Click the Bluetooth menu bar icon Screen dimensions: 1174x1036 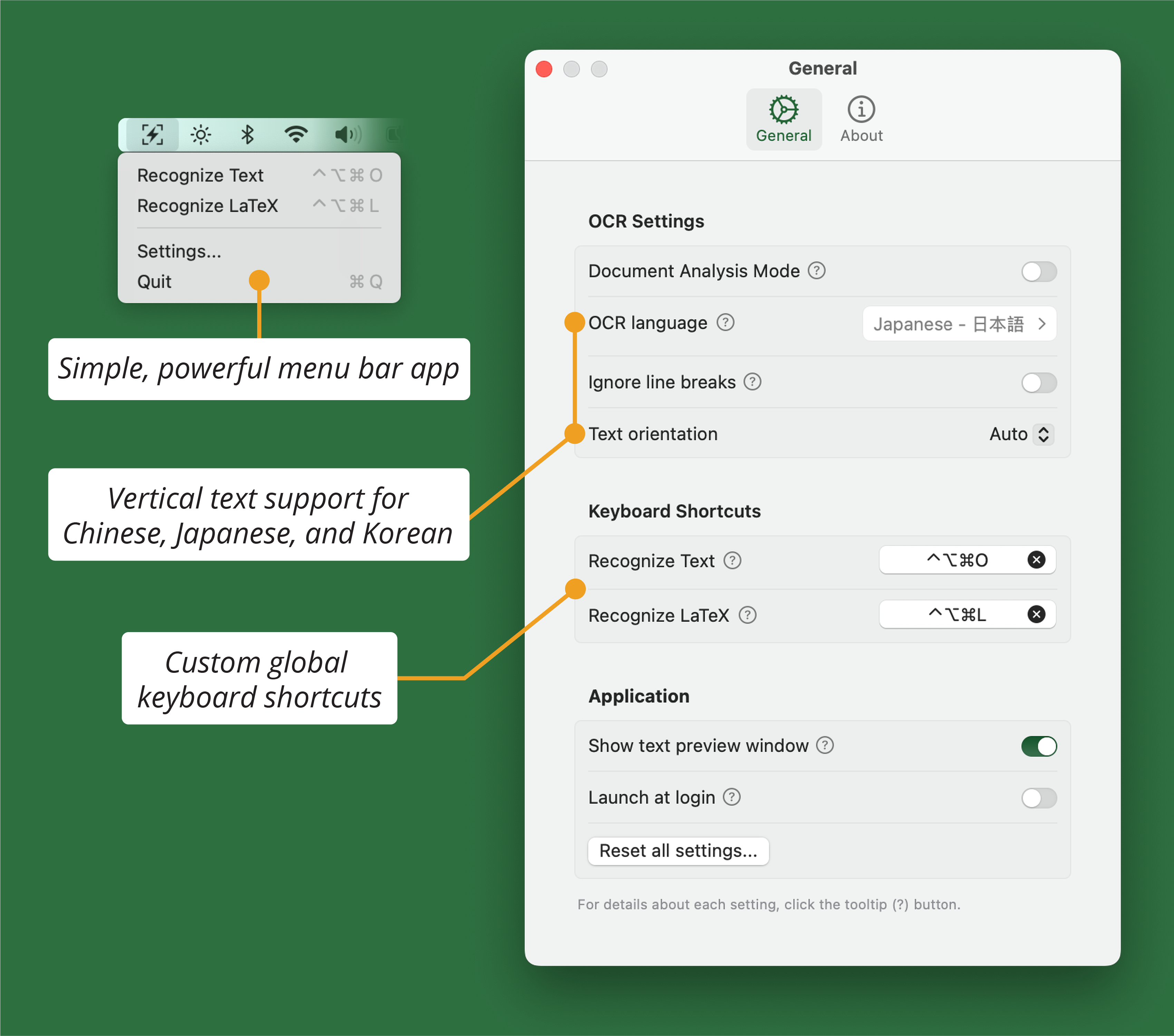[x=248, y=134]
